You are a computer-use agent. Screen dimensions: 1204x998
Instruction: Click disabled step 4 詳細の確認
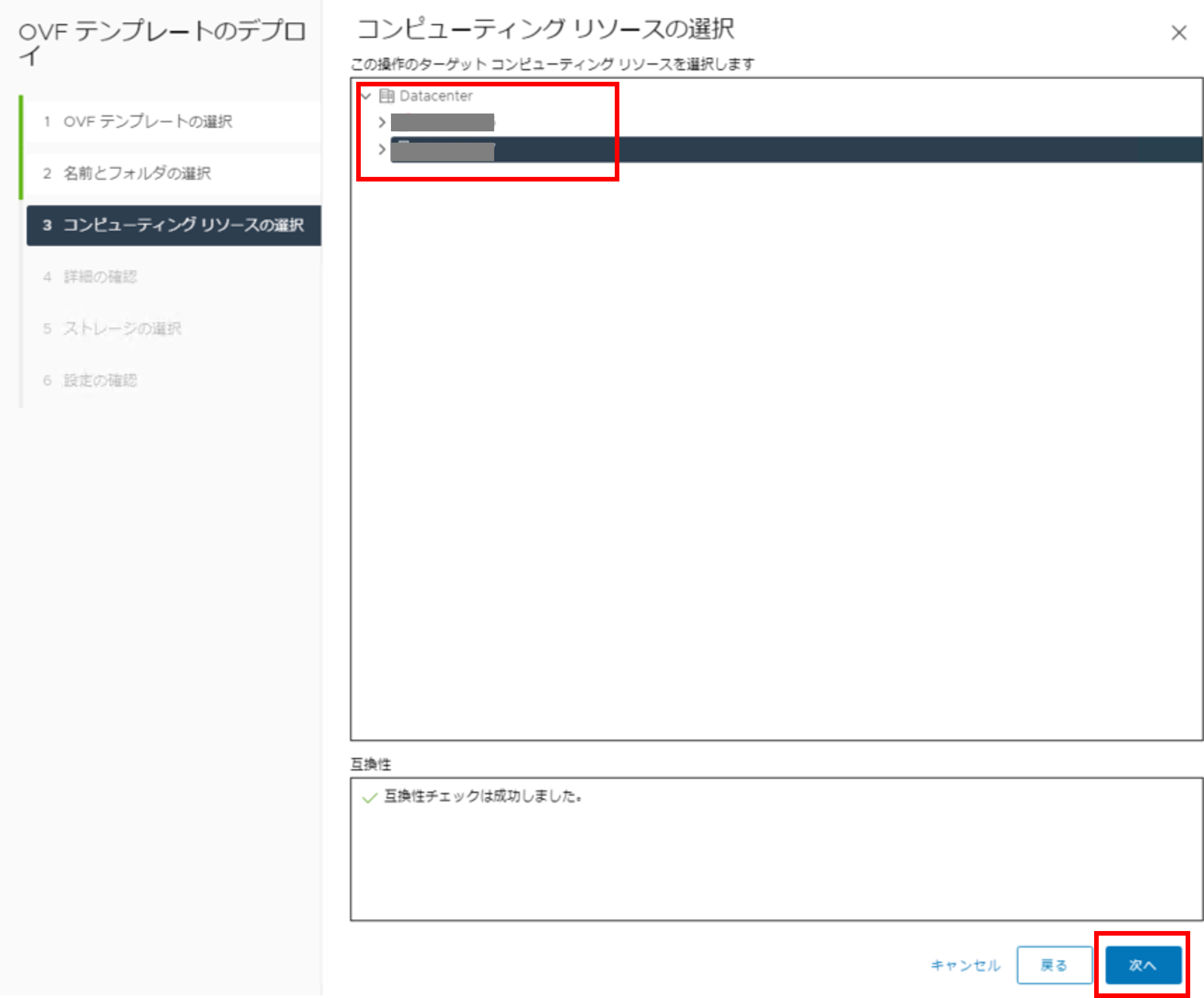tap(100, 277)
